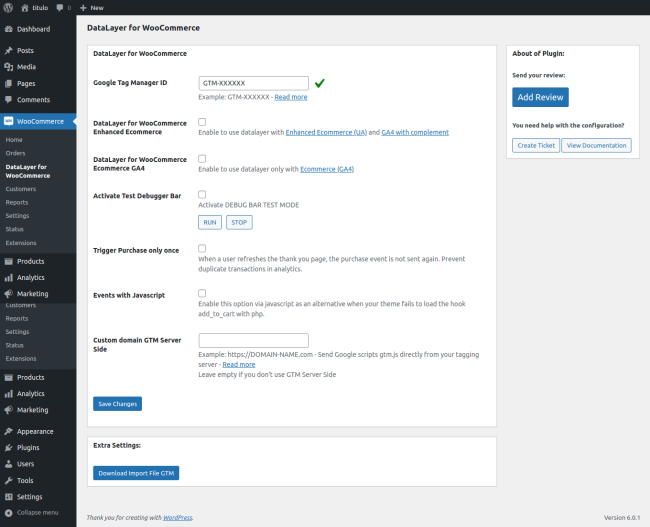This screenshot has height=527, width=650.
Task: Click the Add Review button
Action: point(540,97)
